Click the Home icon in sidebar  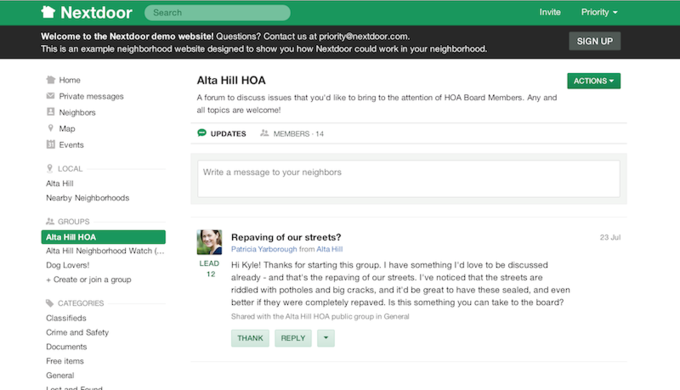tap(51, 80)
